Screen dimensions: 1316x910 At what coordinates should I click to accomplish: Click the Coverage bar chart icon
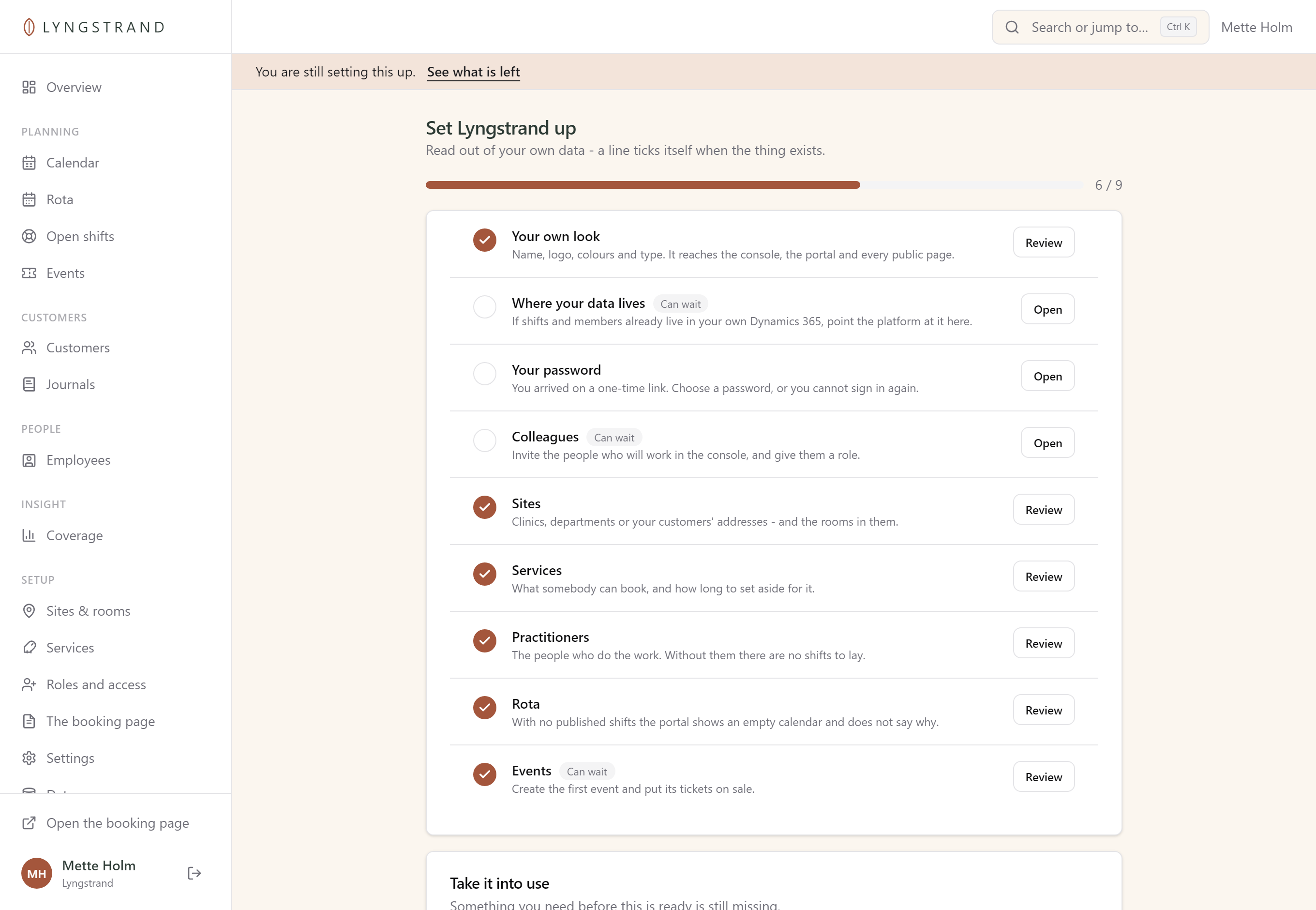pos(29,535)
